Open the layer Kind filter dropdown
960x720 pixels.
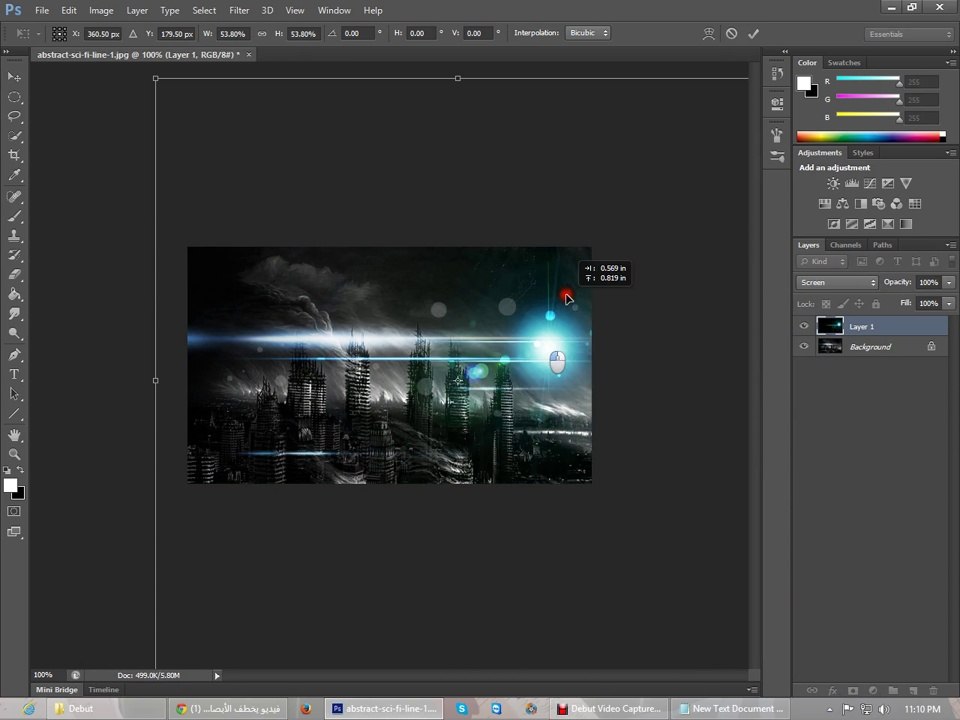coord(822,261)
